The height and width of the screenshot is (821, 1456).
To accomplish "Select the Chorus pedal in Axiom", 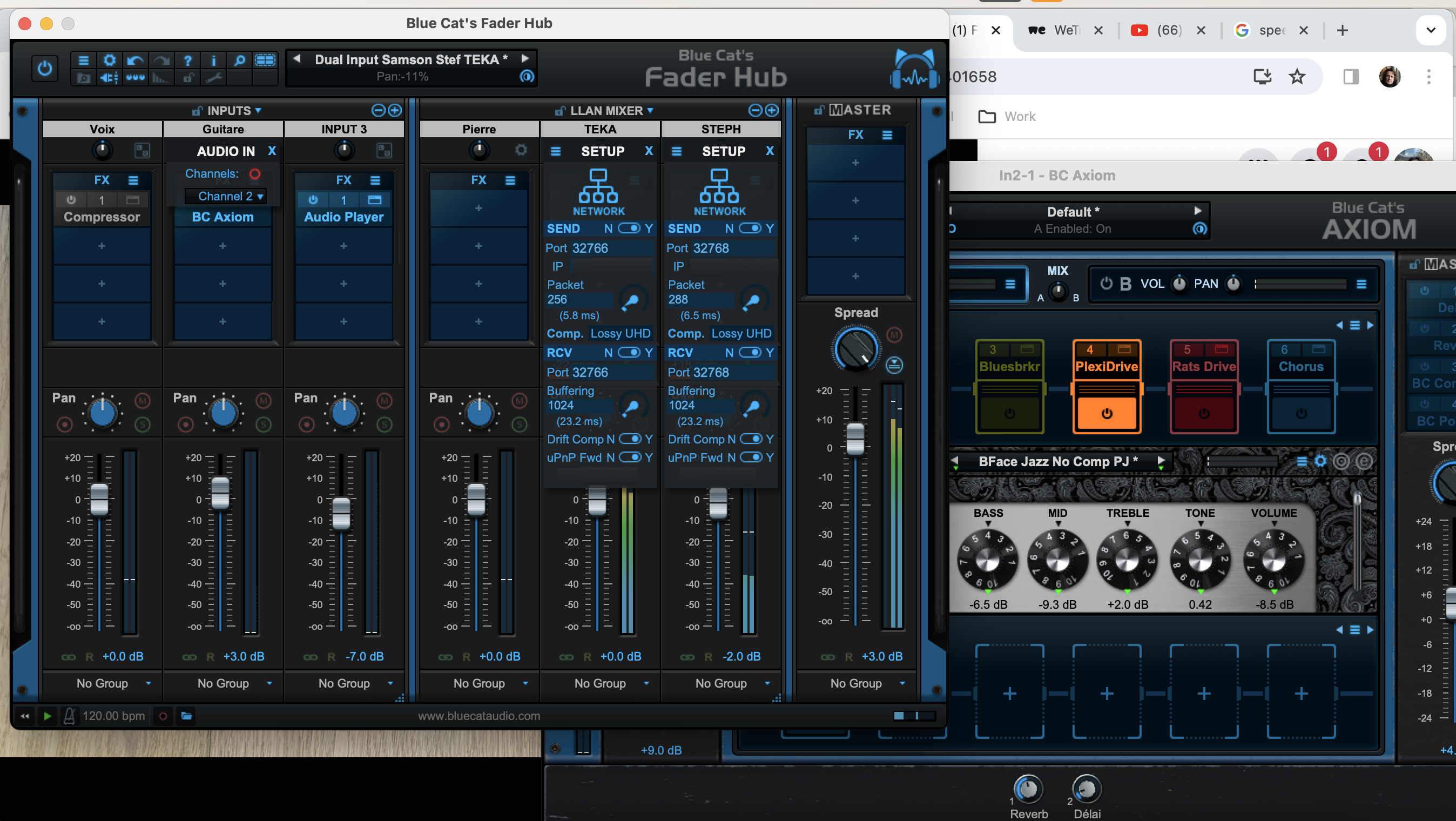I will [x=1300, y=386].
